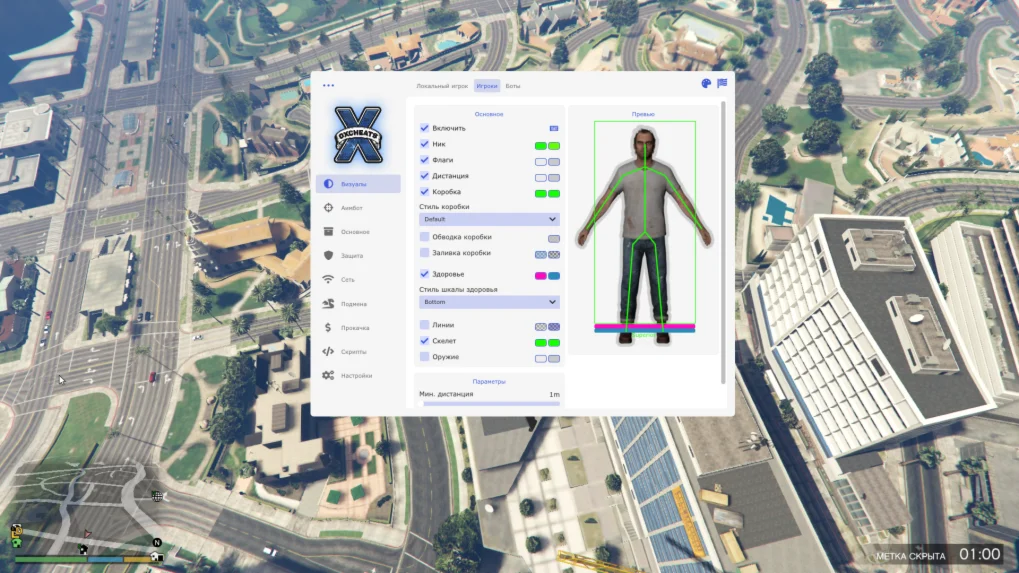Select Визуалы in the sidebar
This screenshot has height=573, width=1019.
[358, 184]
